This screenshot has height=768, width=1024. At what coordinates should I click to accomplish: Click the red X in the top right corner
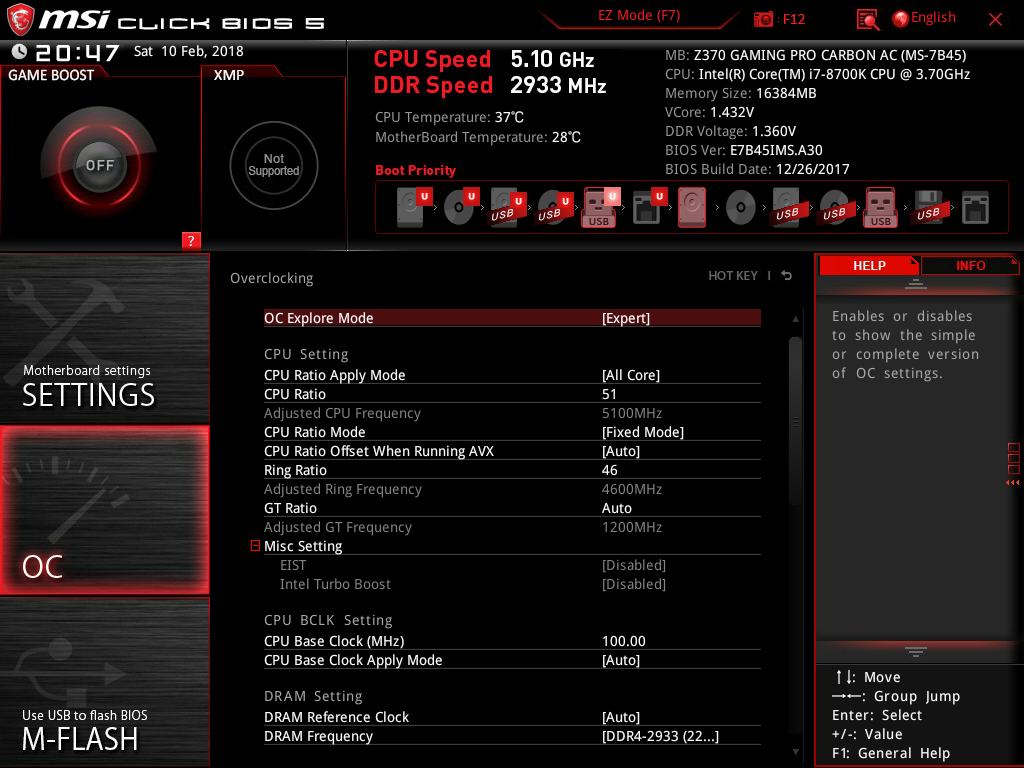click(x=995, y=19)
